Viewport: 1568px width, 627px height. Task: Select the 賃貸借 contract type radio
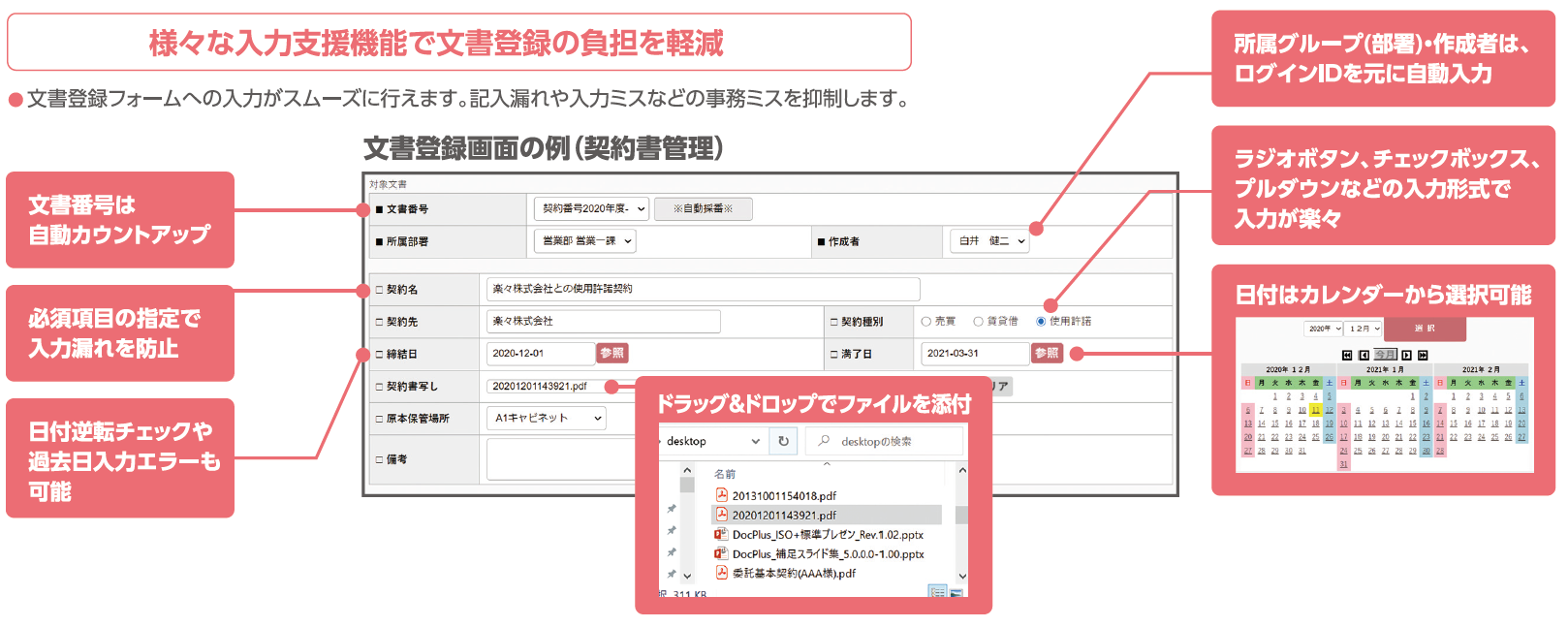[979, 322]
